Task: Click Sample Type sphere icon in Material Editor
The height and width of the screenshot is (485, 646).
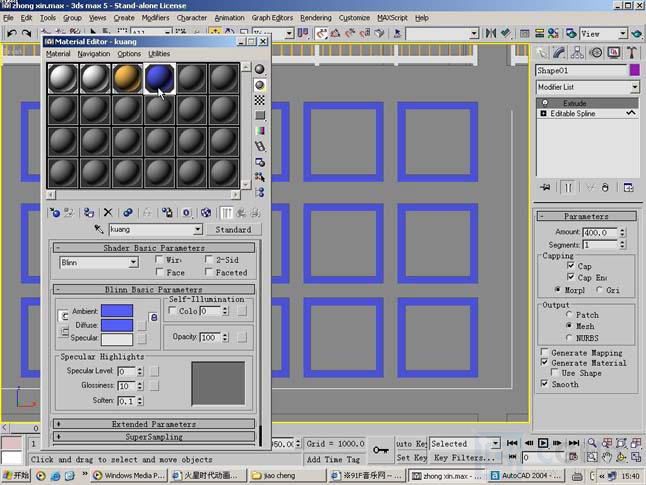Action: 260,69
